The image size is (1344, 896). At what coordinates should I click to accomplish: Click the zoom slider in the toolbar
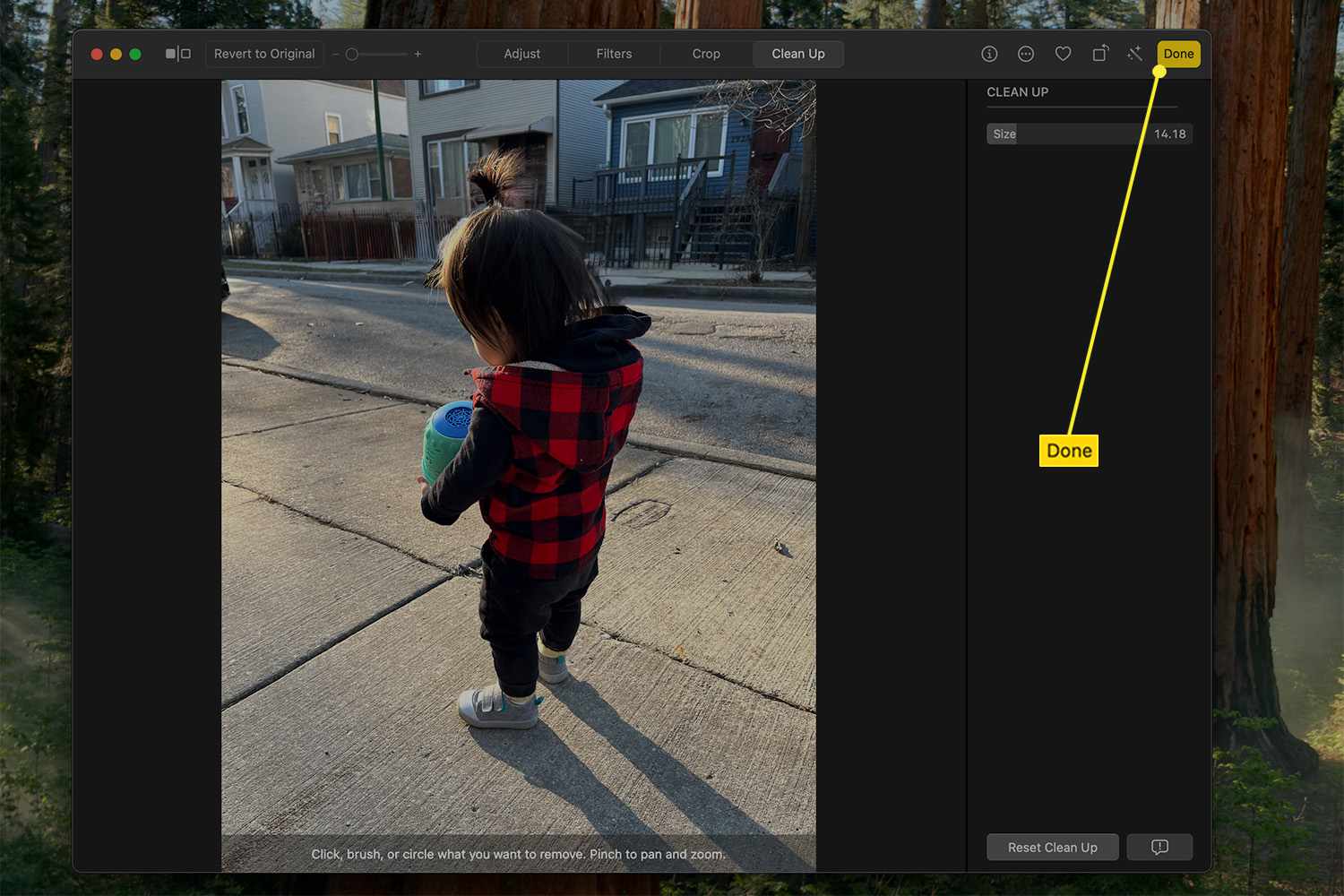coord(376,55)
